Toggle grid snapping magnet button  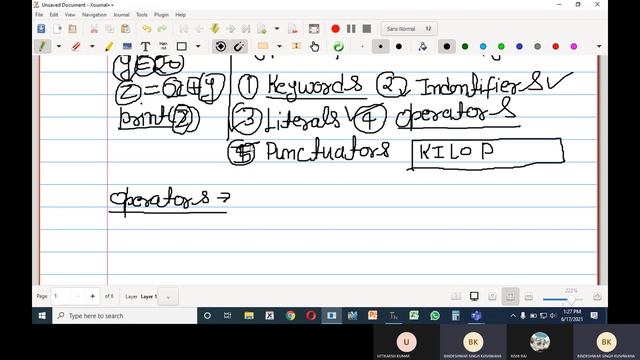pos(239,47)
